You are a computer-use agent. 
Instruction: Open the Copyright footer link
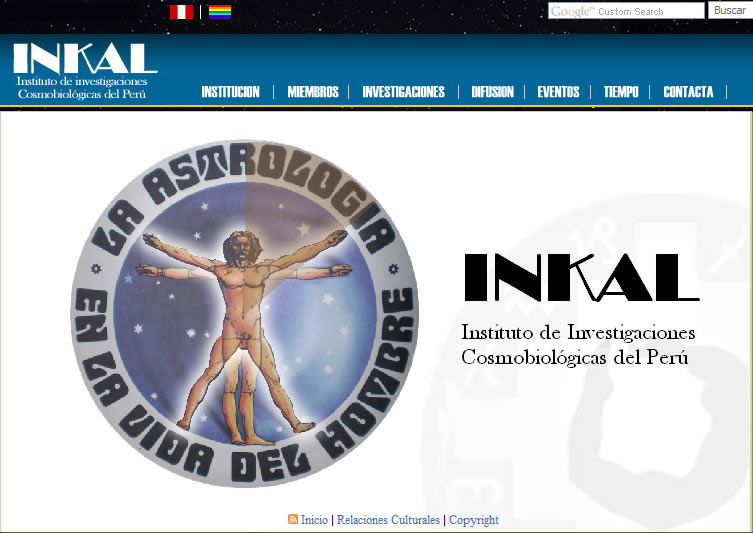pos(474,520)
